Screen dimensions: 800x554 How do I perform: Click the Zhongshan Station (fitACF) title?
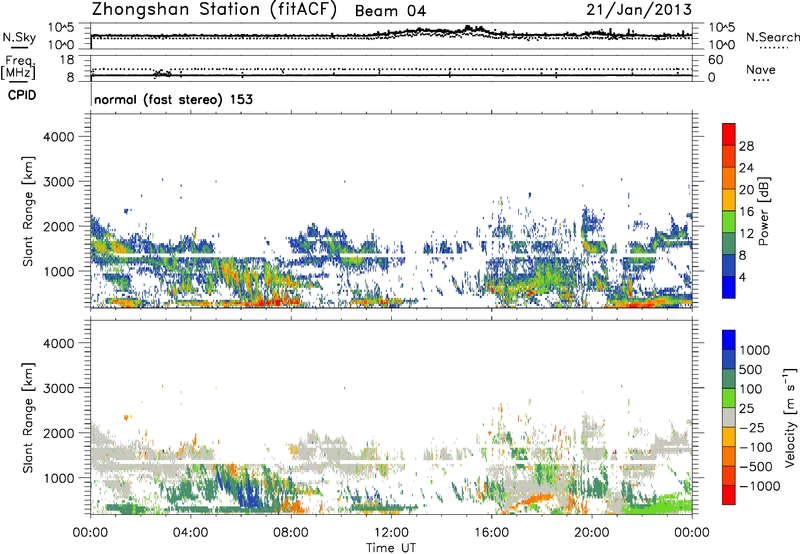pyautogui.click(x=214, y=10)
